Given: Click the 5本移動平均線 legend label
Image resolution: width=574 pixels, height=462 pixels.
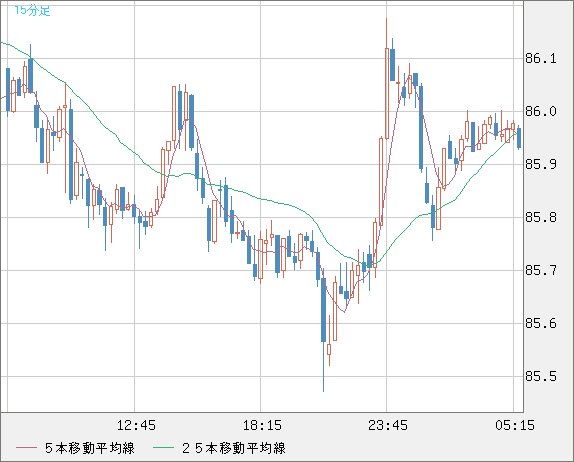Looking at the screenshot, I should [90, 448].
